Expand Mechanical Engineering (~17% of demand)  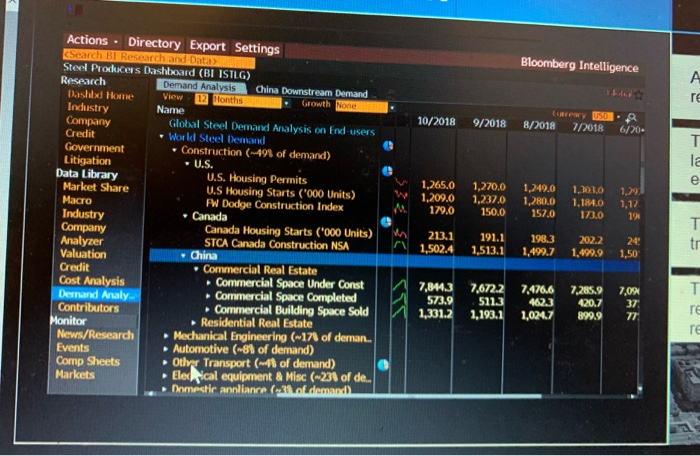click(x=166, y=335)
